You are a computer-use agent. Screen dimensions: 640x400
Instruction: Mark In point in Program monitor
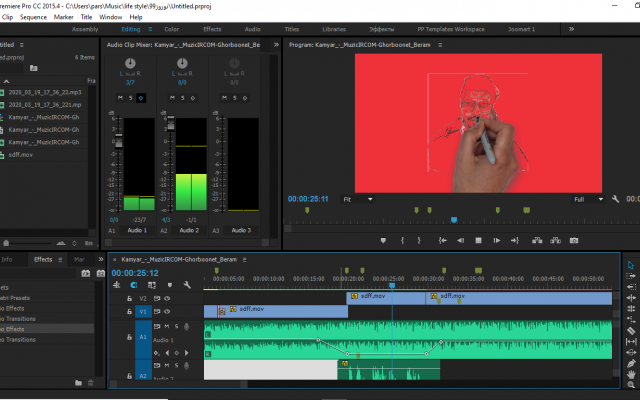pyautogui.click(x=402, y=240)
